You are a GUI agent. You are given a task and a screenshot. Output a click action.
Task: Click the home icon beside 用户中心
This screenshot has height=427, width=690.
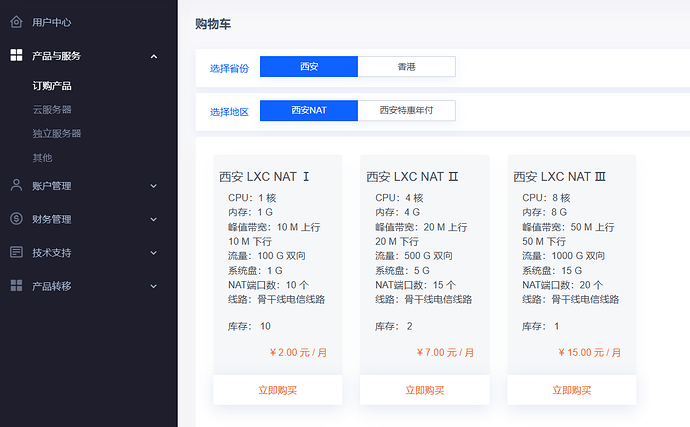[16, 22]
